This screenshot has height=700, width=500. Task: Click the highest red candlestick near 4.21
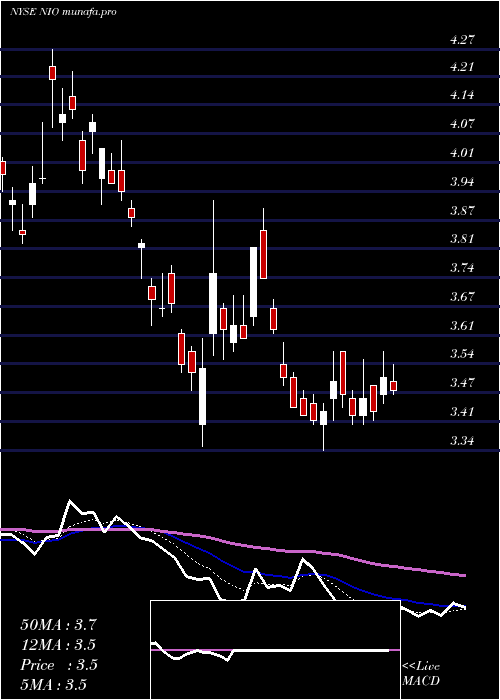click(52, 73)
